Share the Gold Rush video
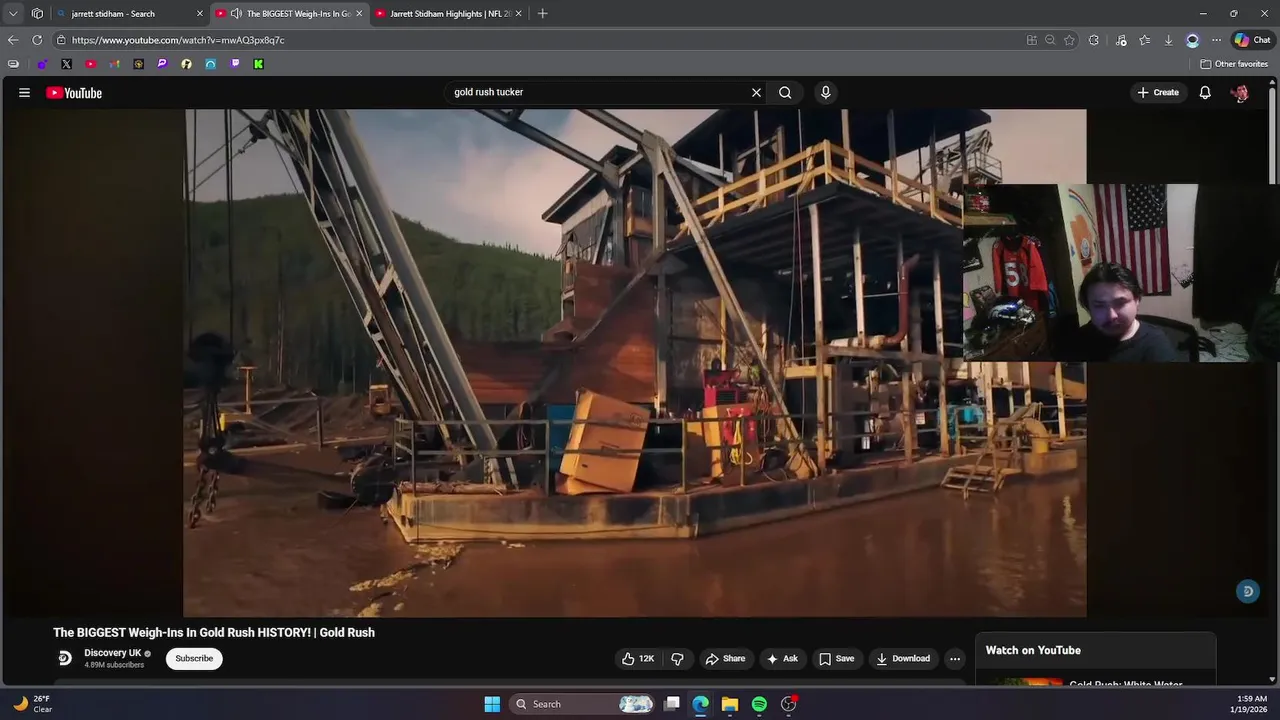Screen dimensions: 1280x720 725,658
